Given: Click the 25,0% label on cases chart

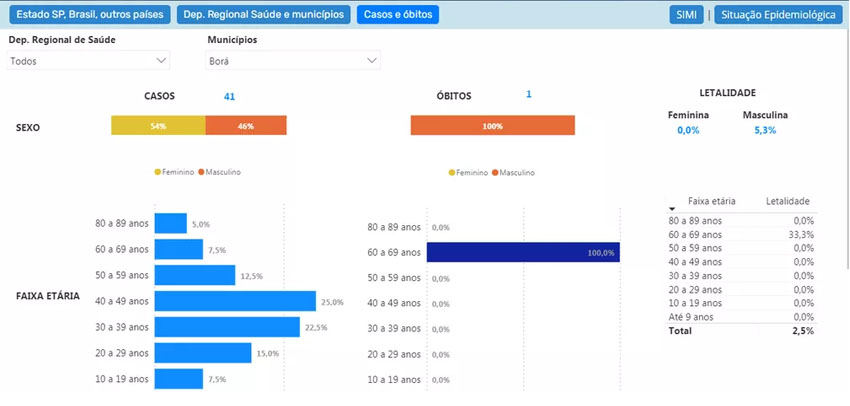Looking at the screenshot, I should click(x=332, y=302).
